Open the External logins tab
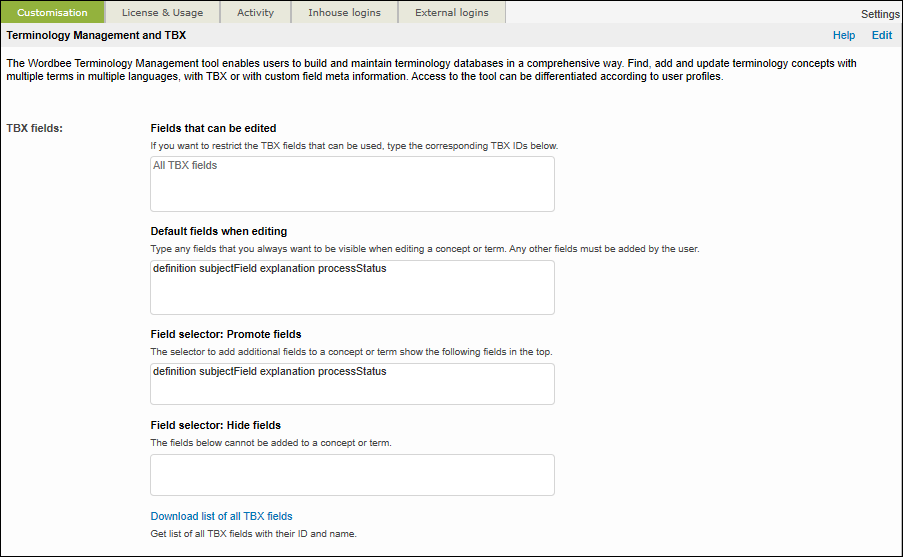 (x=452, y=13)
